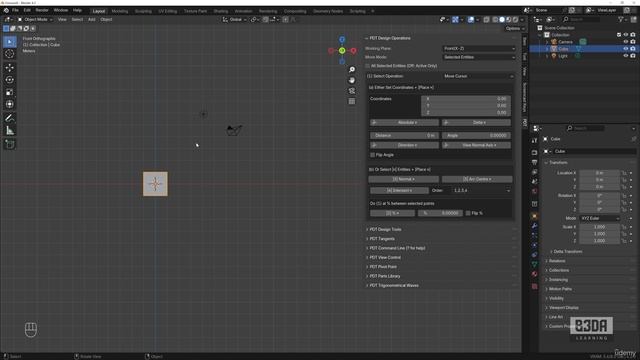The image size is (640, 360).
Task: Enable the Flip Angle checkbox
Action: tap(373, 155)
